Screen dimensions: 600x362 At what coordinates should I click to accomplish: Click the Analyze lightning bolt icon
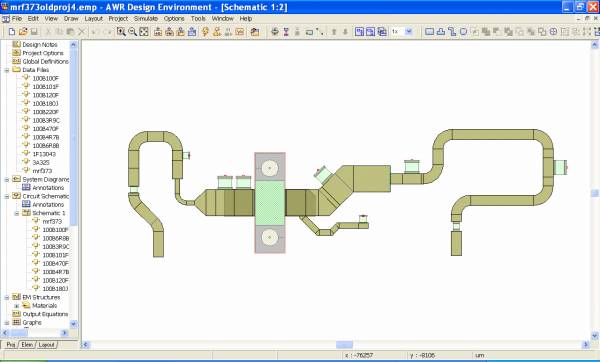(205, 32)
